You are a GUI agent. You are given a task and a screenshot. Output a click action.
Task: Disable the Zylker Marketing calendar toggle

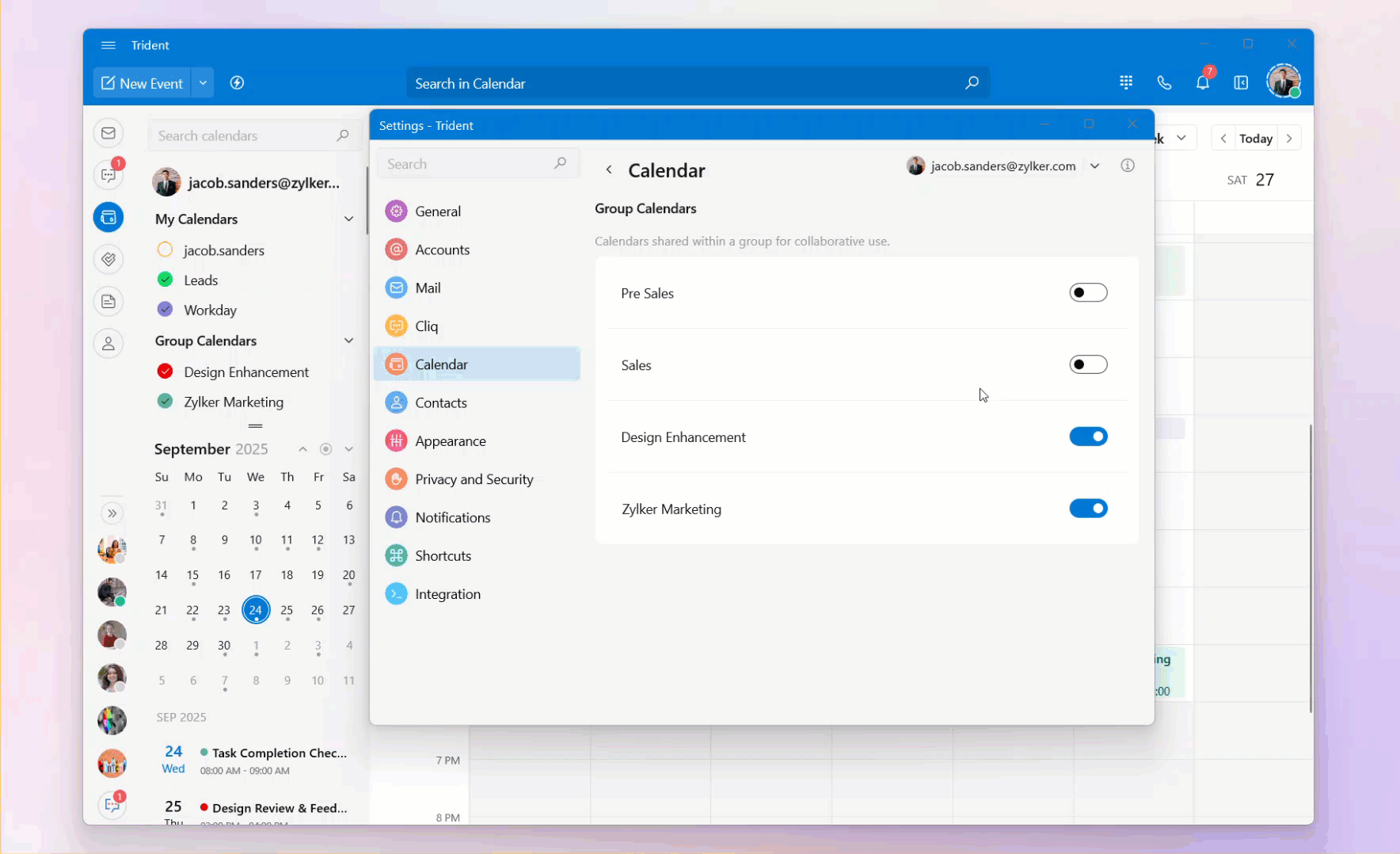1088,509
